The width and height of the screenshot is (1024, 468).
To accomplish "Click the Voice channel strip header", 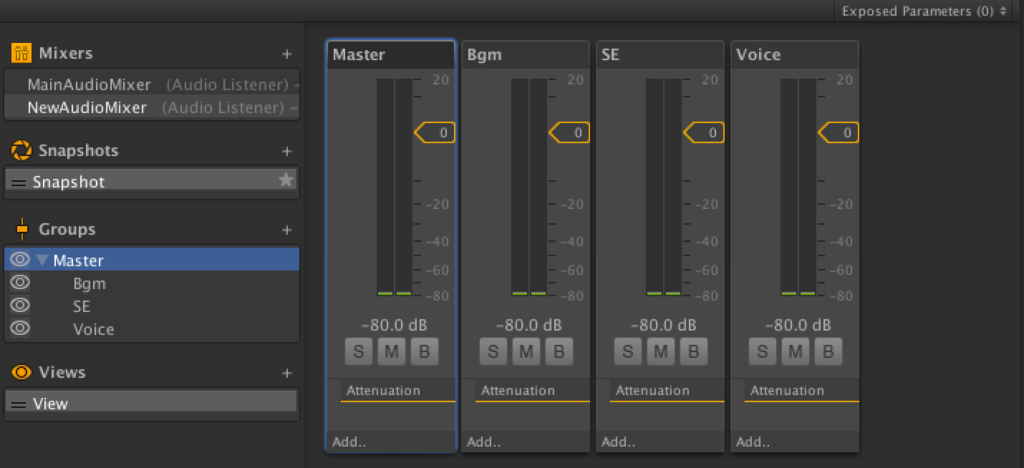I will click(x=794, y=55).
